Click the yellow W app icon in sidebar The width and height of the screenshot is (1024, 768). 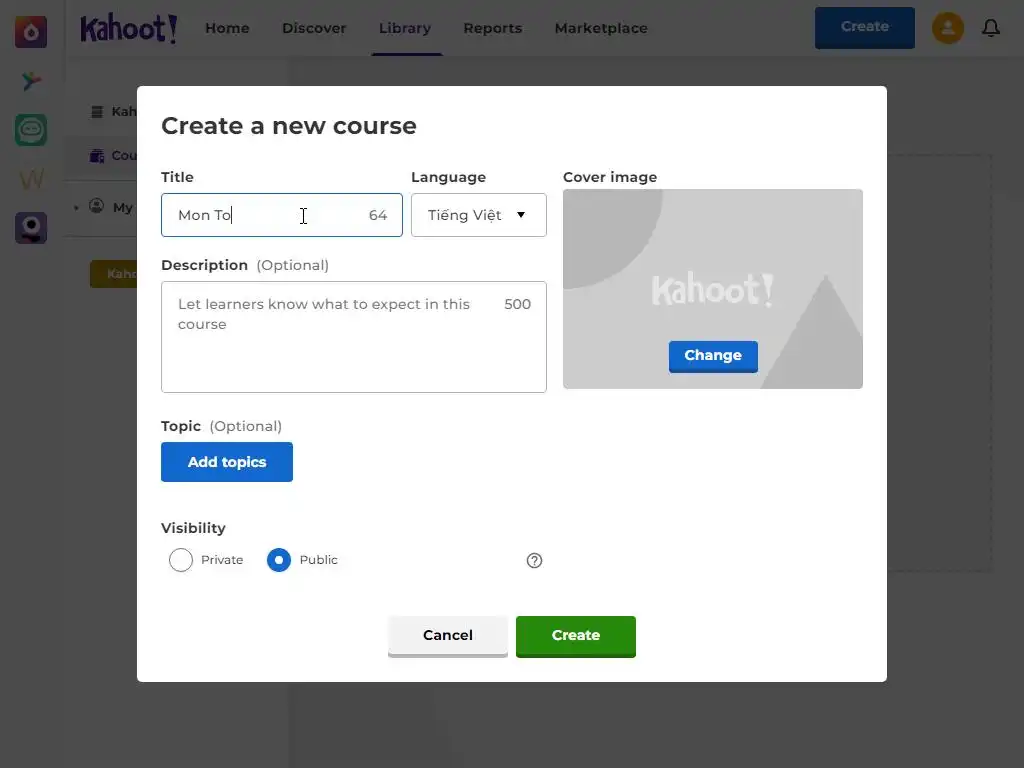click(x=31, y=179)
